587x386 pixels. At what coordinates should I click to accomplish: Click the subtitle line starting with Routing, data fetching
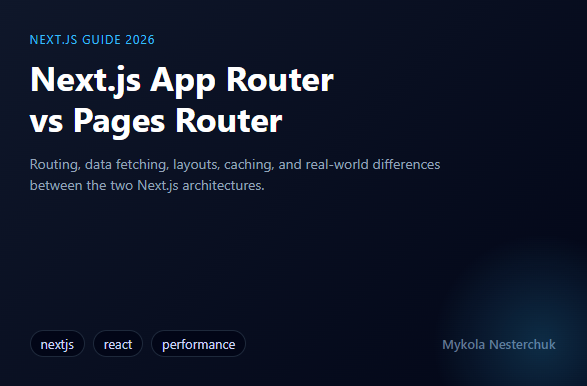point(235,165)
